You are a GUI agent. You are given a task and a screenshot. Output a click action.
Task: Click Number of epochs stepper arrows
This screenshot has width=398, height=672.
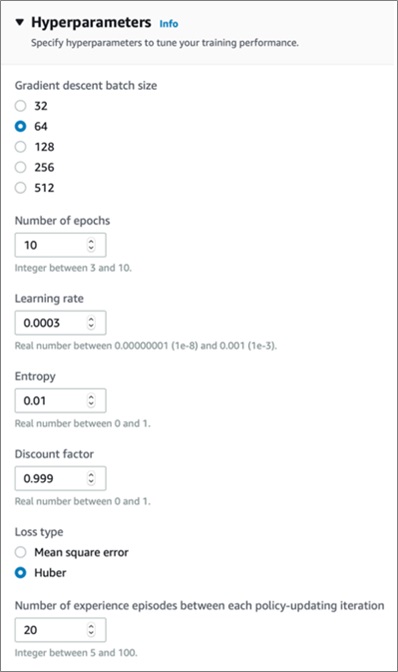coord(91,245)
